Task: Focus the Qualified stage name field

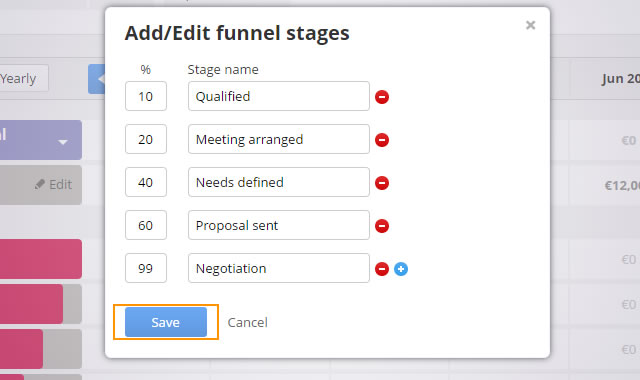Action: click(279, 96)
